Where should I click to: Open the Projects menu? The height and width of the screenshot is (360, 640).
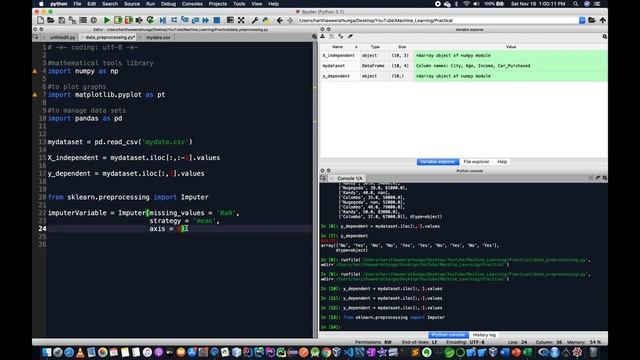218,4
